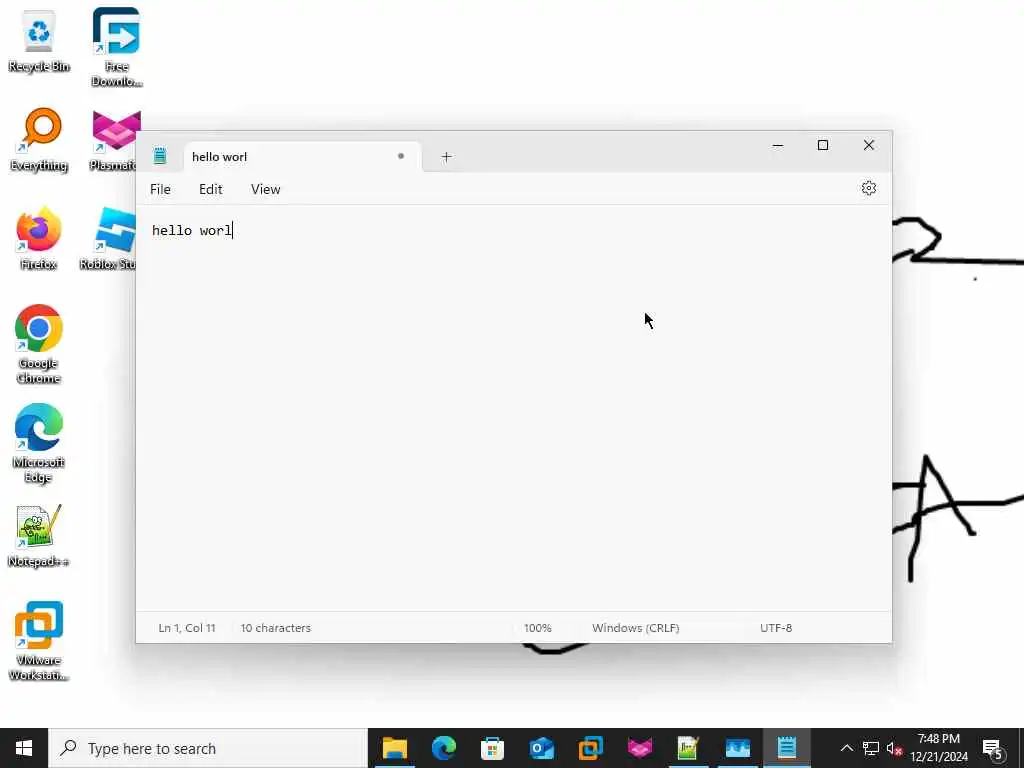This screenshot has height=768, width=1024.
Task: Click the UTF-8 encoding indicator
Action: point(776,628)
